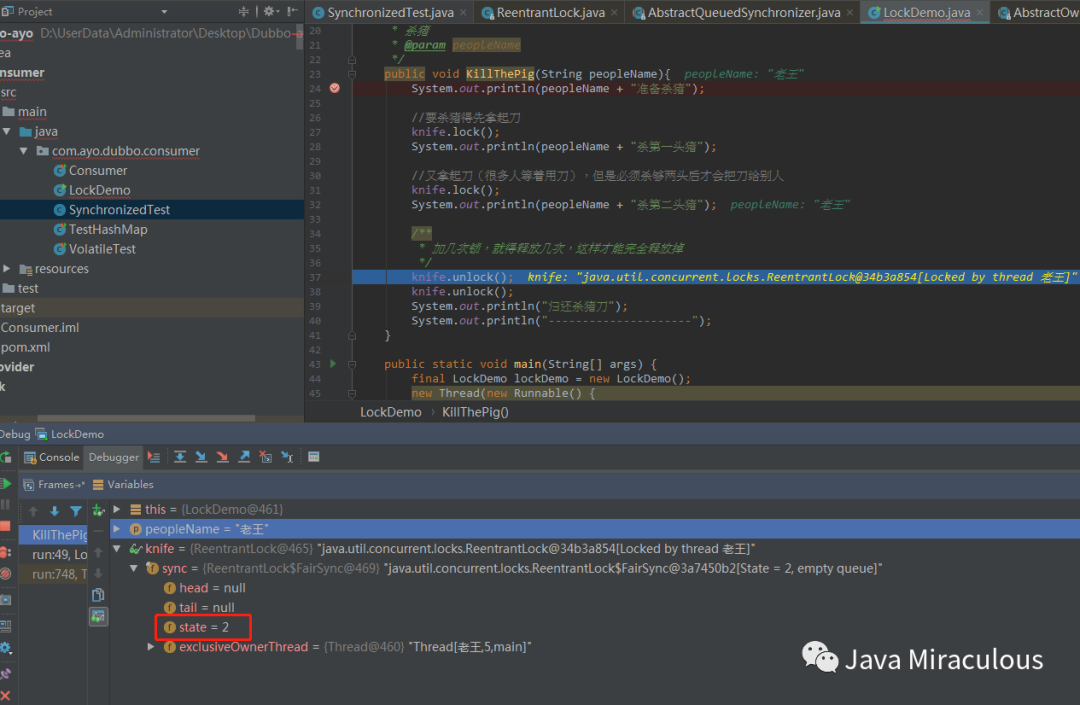
Task: Toggle the breakpoint on line 24
Action: (335, 88)
